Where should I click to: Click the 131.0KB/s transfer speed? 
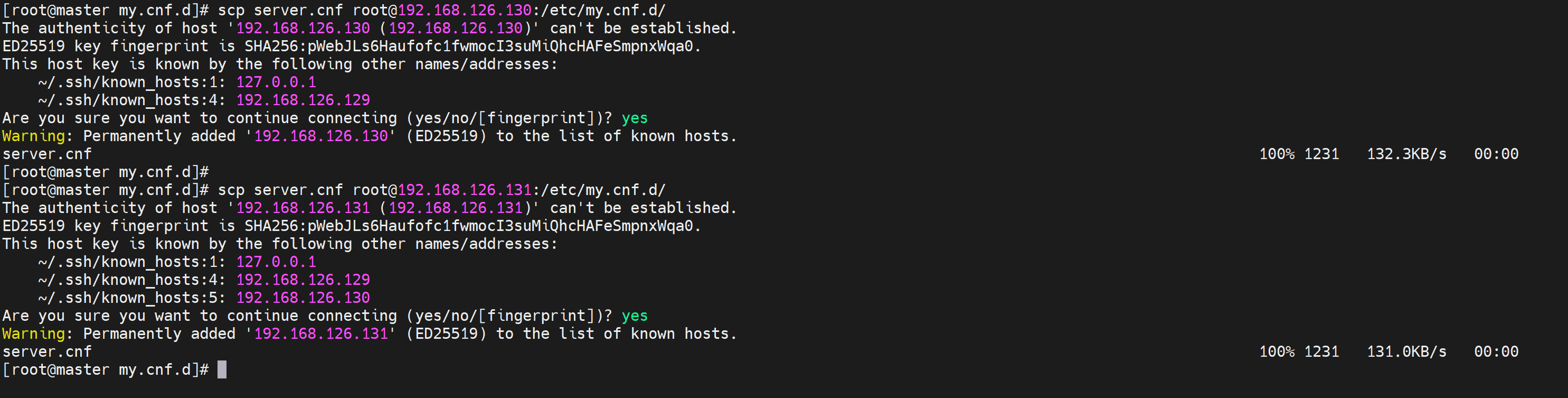(1406, 351)
